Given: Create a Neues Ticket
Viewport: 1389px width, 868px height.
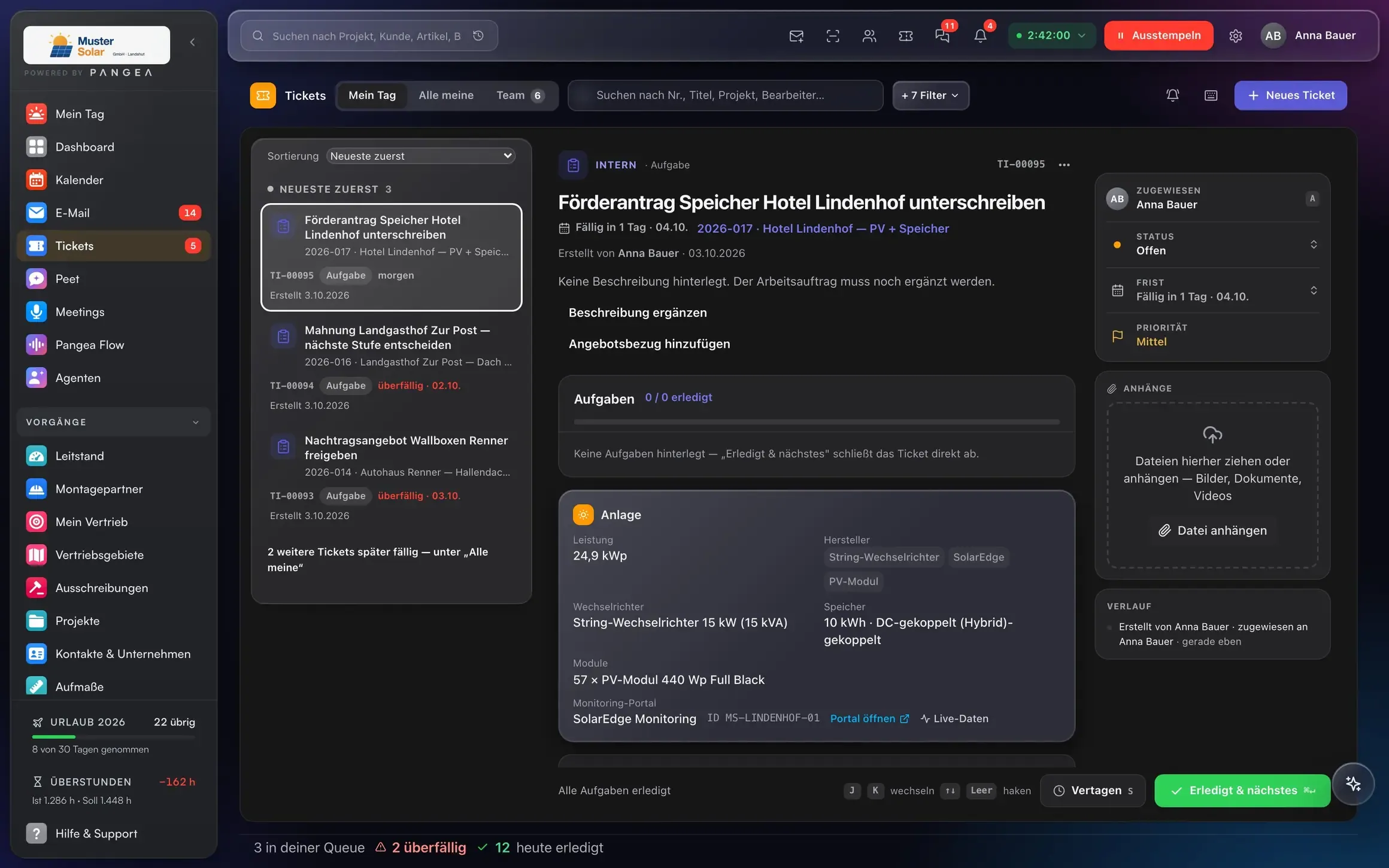Looking at the screenshot, I should click(x=1290, y=95).
